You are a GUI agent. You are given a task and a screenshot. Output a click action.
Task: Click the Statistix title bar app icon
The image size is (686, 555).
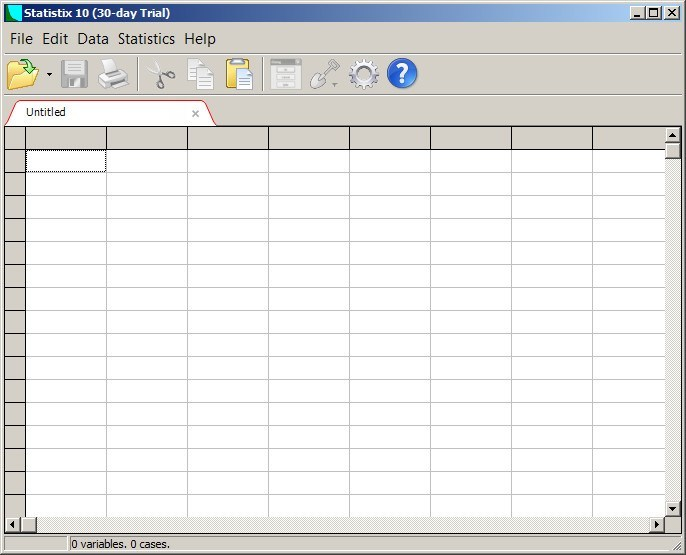point(14,13)
